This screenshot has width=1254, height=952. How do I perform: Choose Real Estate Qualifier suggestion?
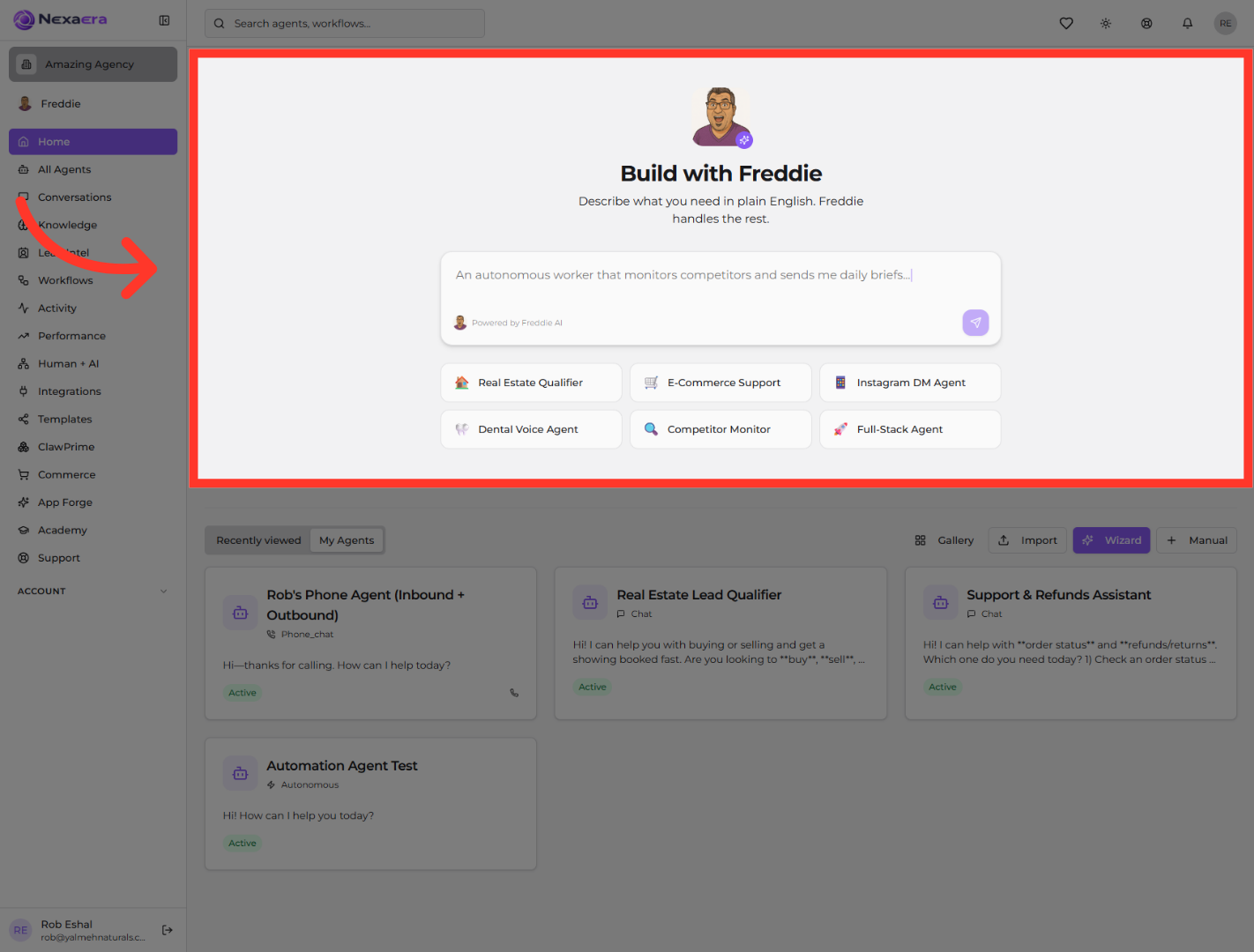[531, 383]
